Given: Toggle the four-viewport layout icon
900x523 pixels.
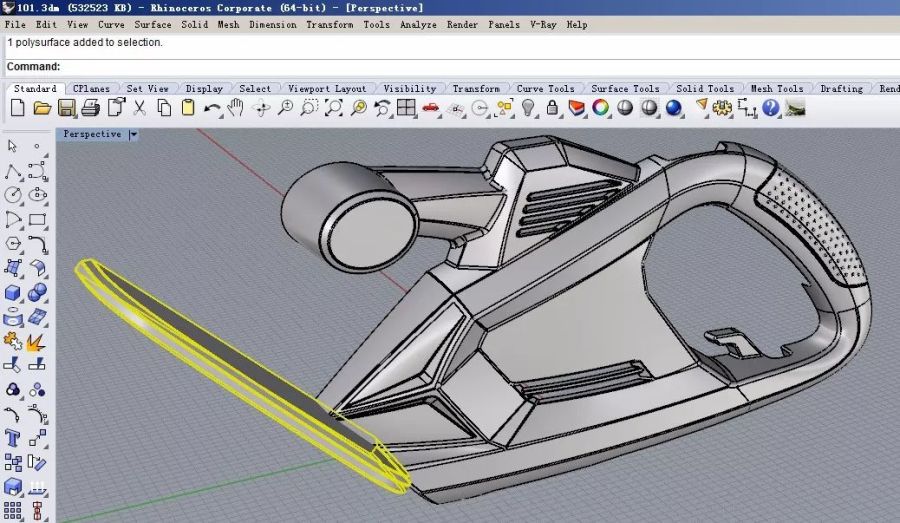Looking at the screenshot, I should [x=407, y=108].
